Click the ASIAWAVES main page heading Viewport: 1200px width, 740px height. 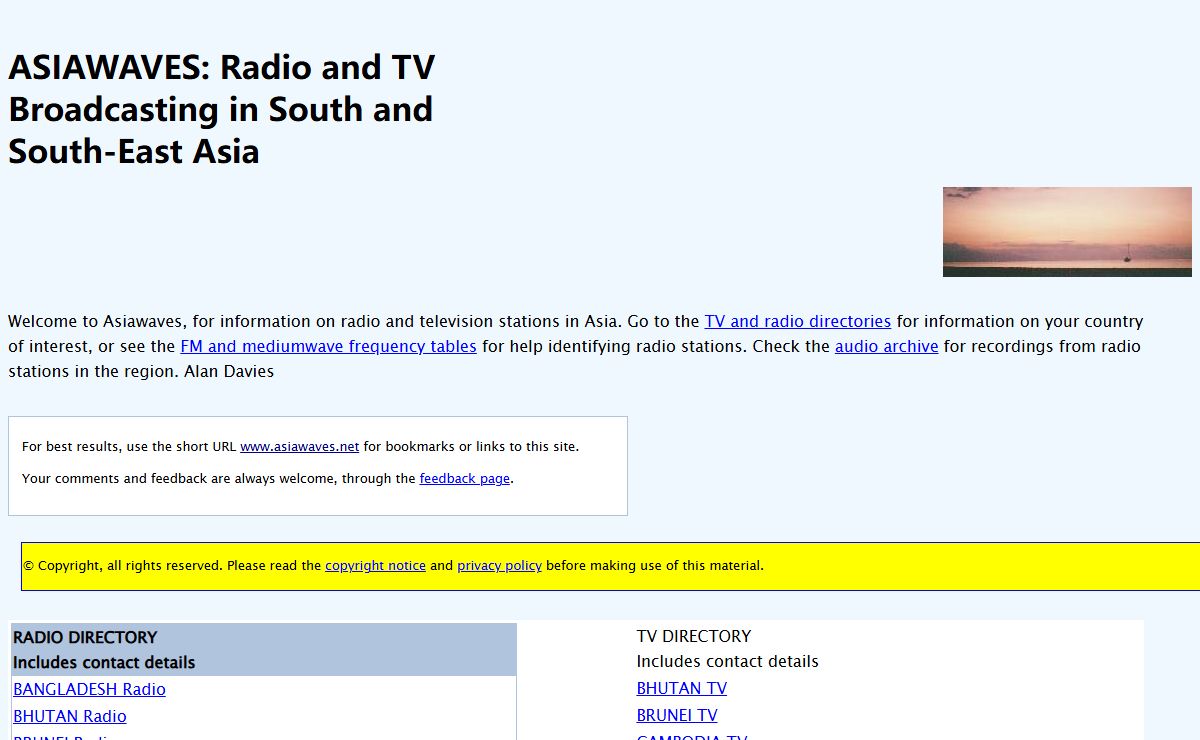(x=222, y=109)
